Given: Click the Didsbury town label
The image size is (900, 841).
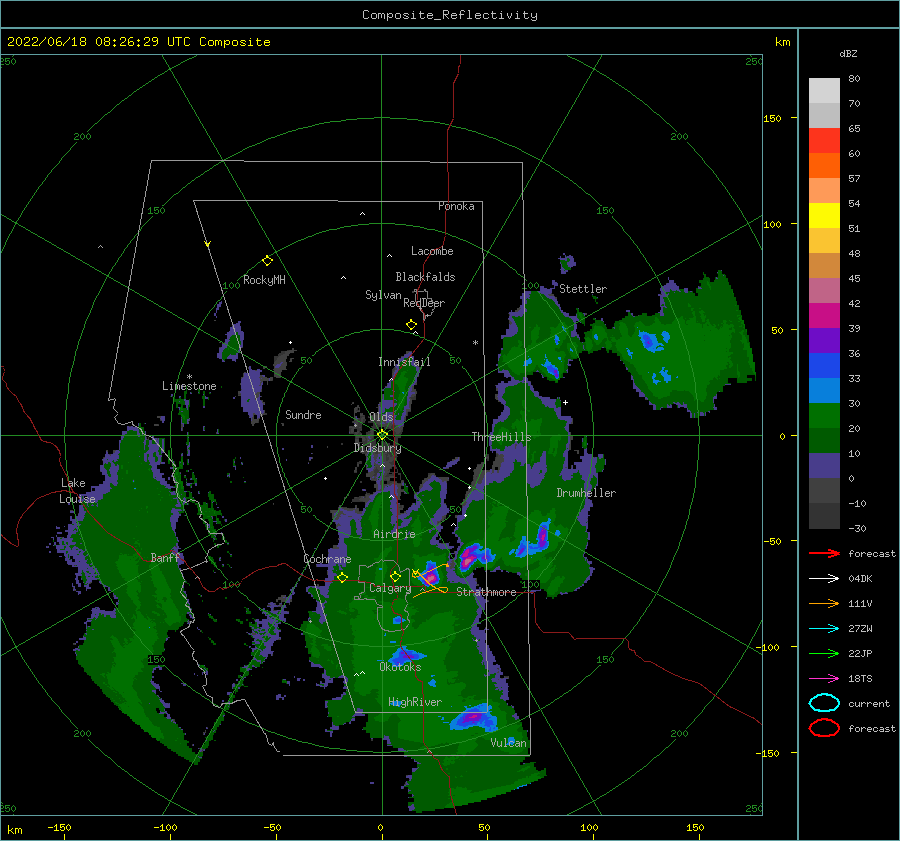Looking at the screenshot, I should [377, 448].
